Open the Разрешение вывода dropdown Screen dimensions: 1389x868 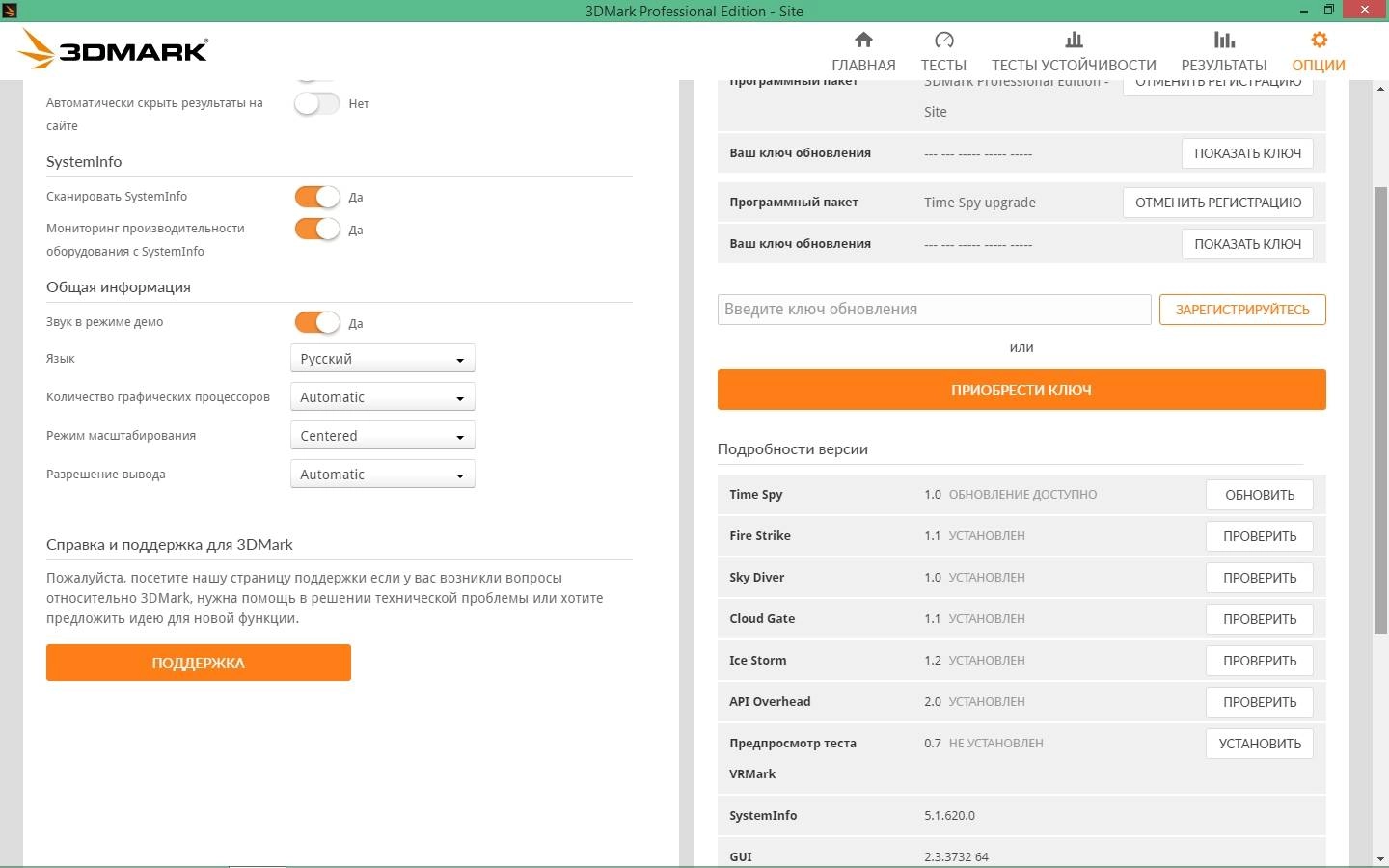(x=383, y=475)
